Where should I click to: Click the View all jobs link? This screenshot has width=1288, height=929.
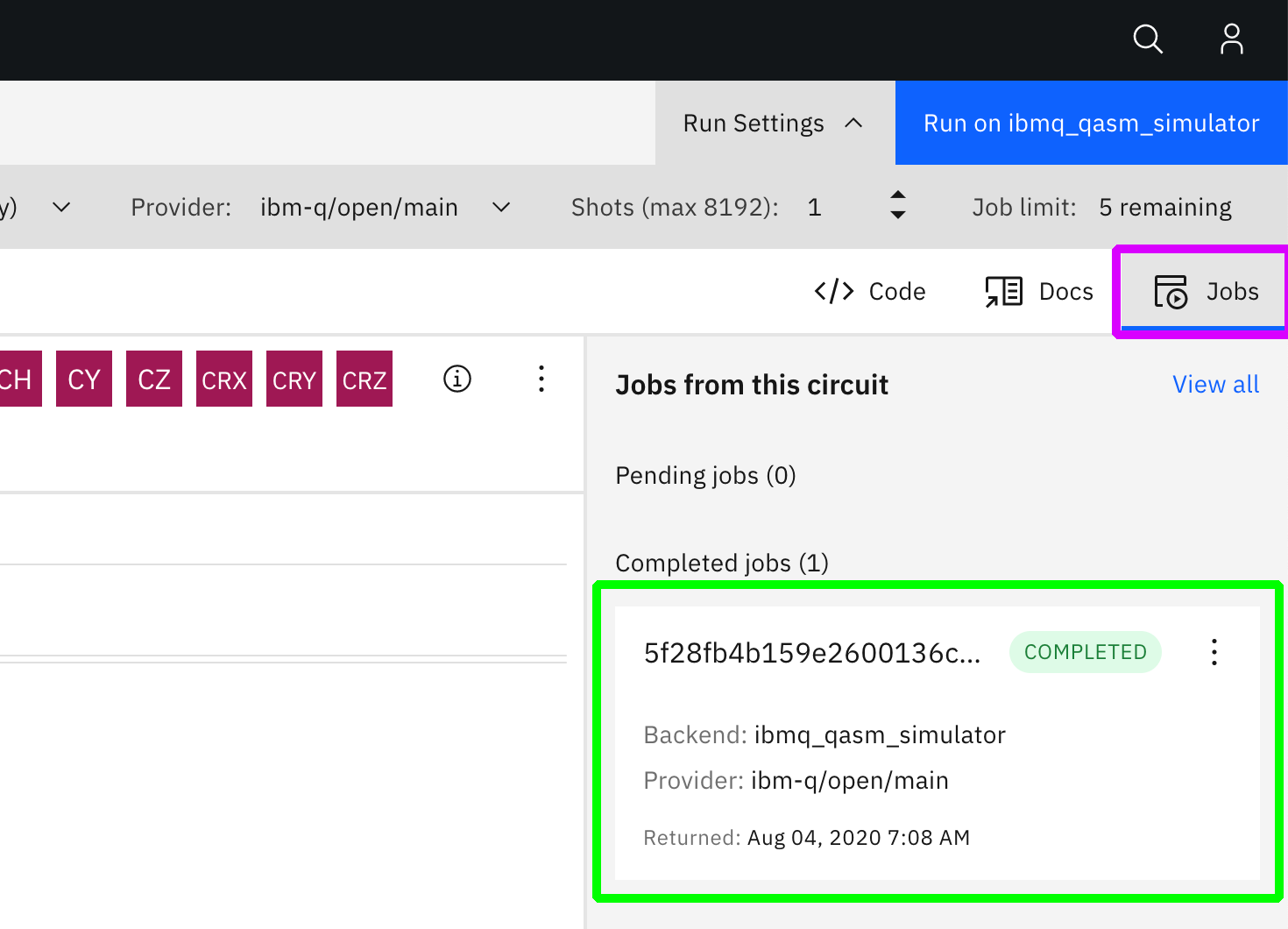point(1215,385)
